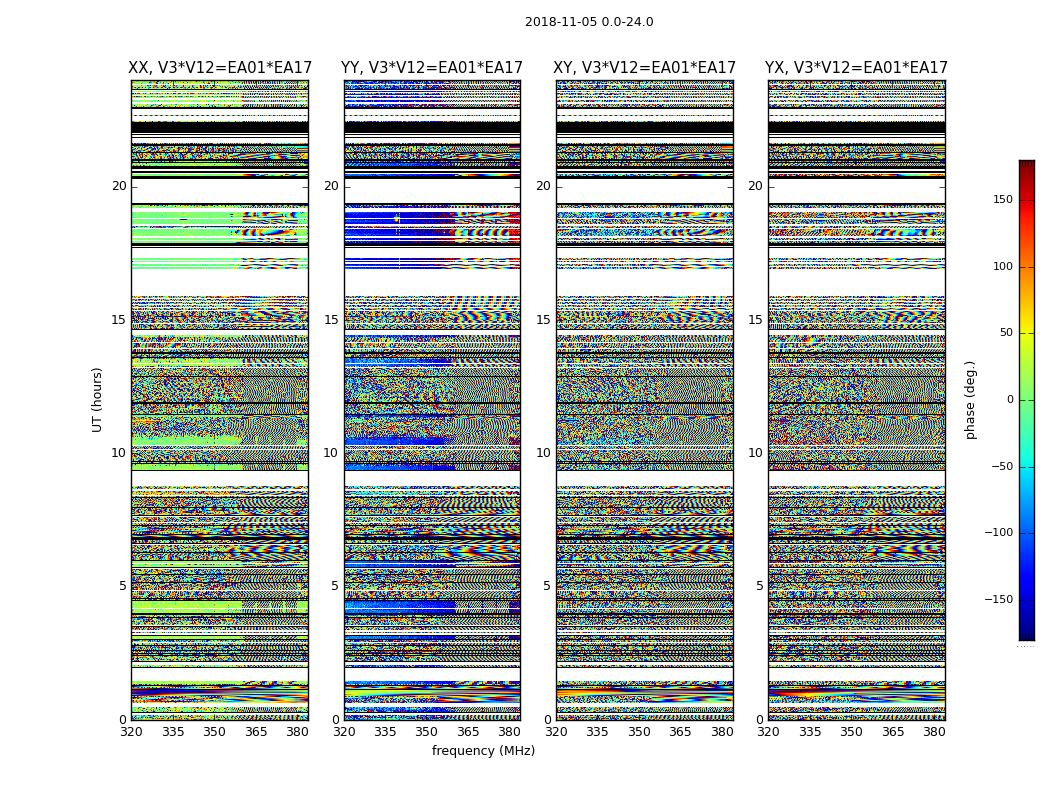Click the 365 frequency tick under XY panel

(x=680, y=732)
